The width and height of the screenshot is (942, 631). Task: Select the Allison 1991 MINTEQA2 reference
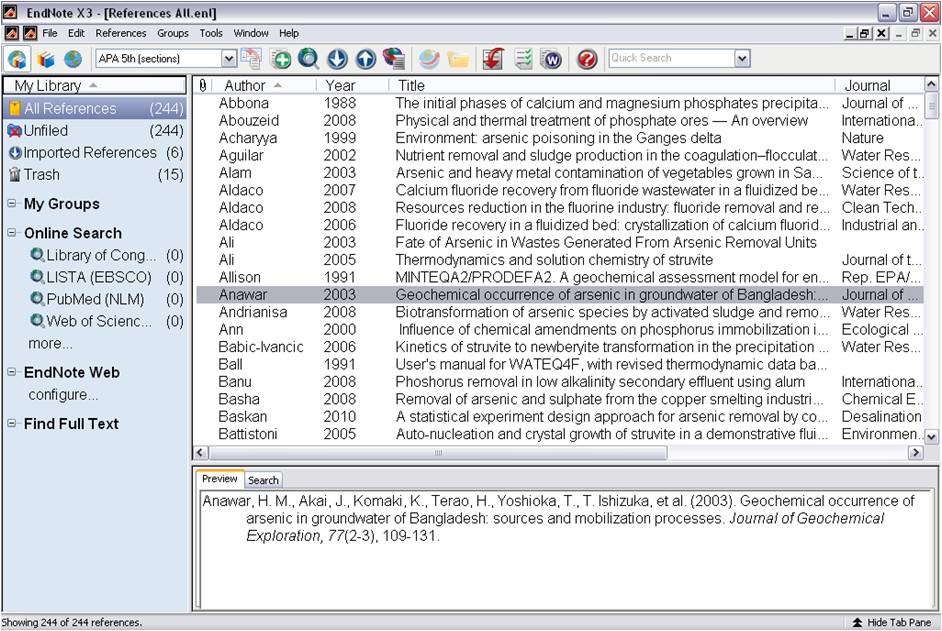(x=560, y=278)
